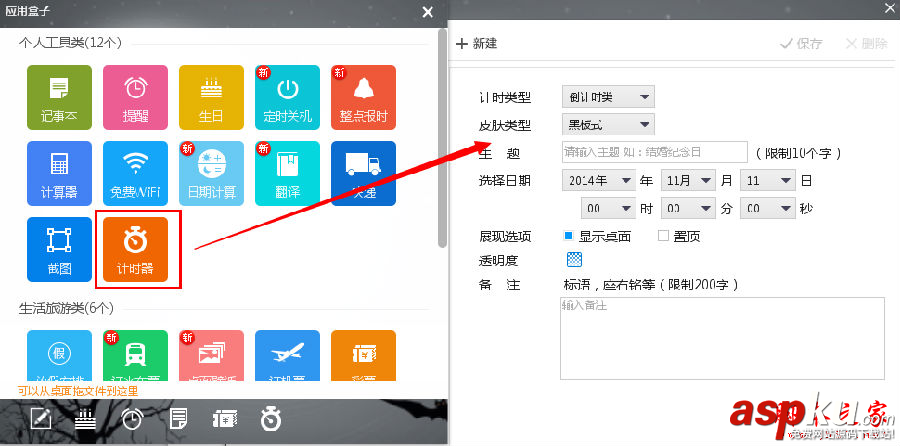Open the 生日 birthday app tile
900x446 pixels.
[211, 98]
